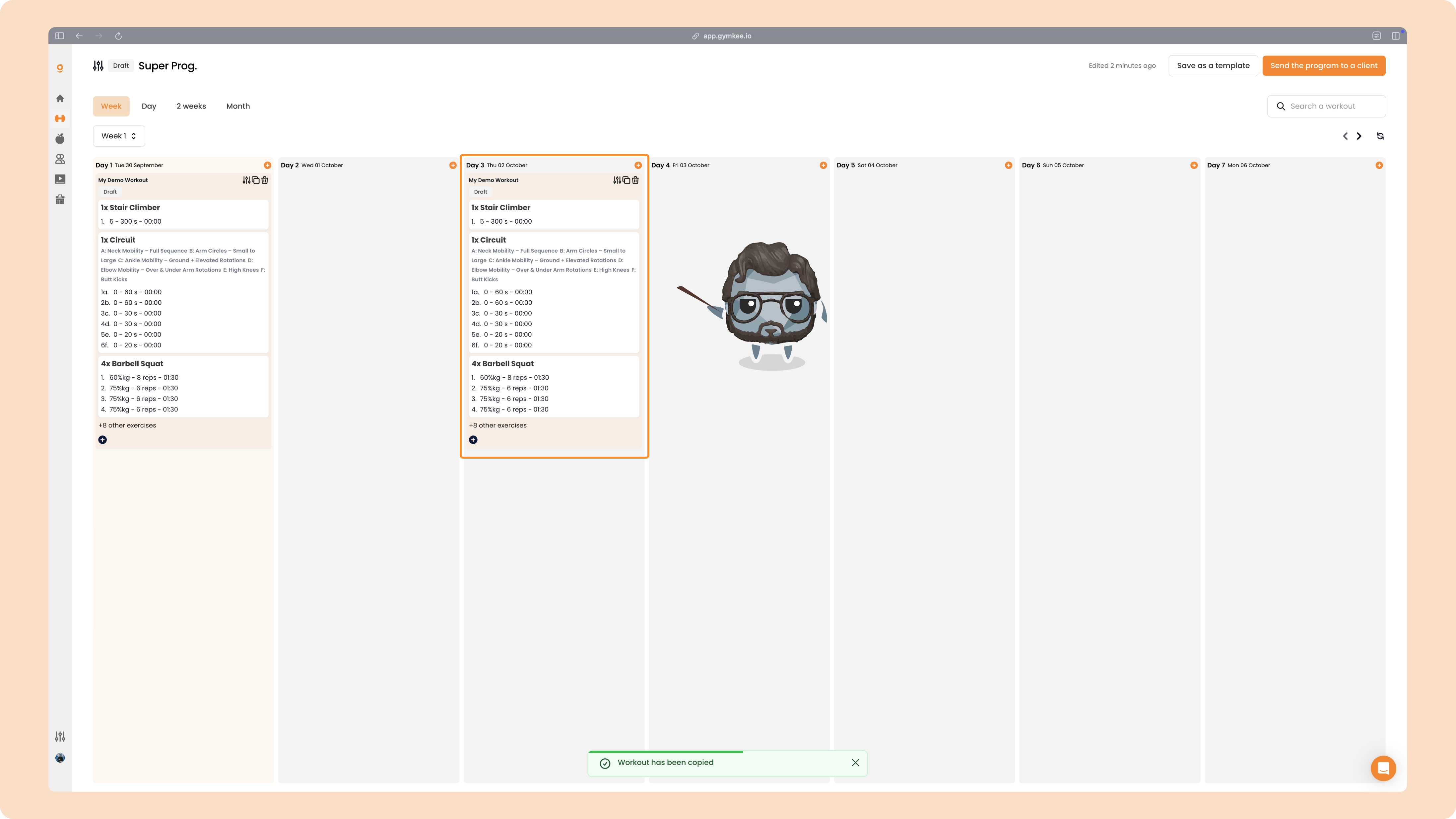The image size is (1456, 819).
Task: Open 4x Barbell Squat block in Day 1
Action: coord(183,386)
